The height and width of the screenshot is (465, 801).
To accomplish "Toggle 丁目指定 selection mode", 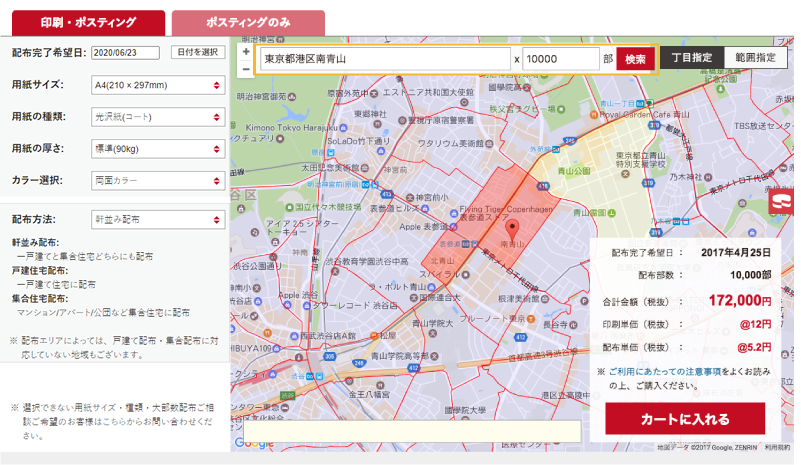I will [x=692, y=58].
